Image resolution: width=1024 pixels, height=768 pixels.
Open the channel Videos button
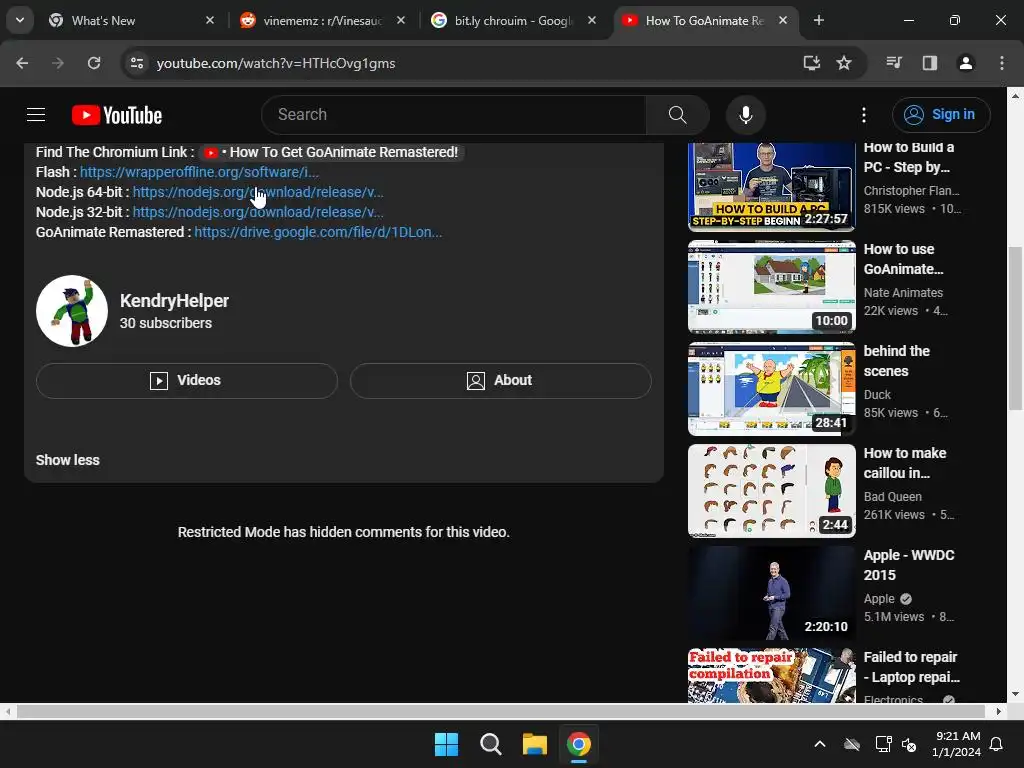coord(187,381)
